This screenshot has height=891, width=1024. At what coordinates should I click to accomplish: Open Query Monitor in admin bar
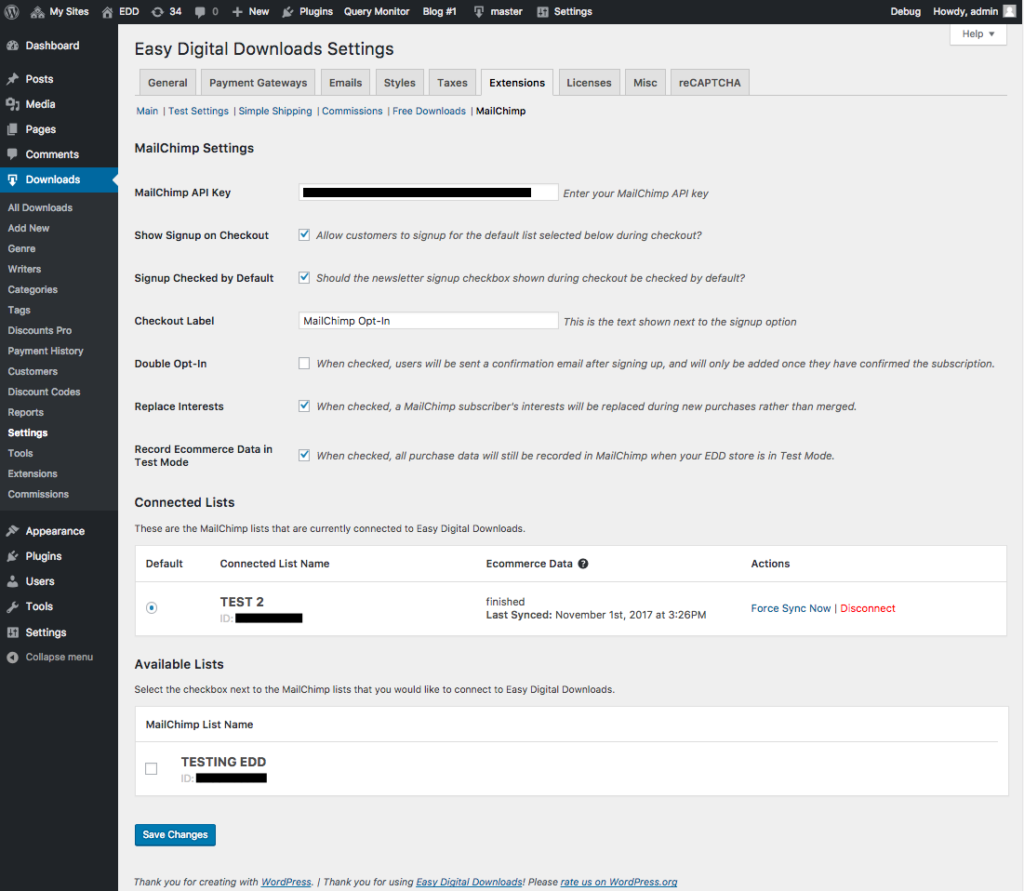pyautogui.click(x=377, y=12)
